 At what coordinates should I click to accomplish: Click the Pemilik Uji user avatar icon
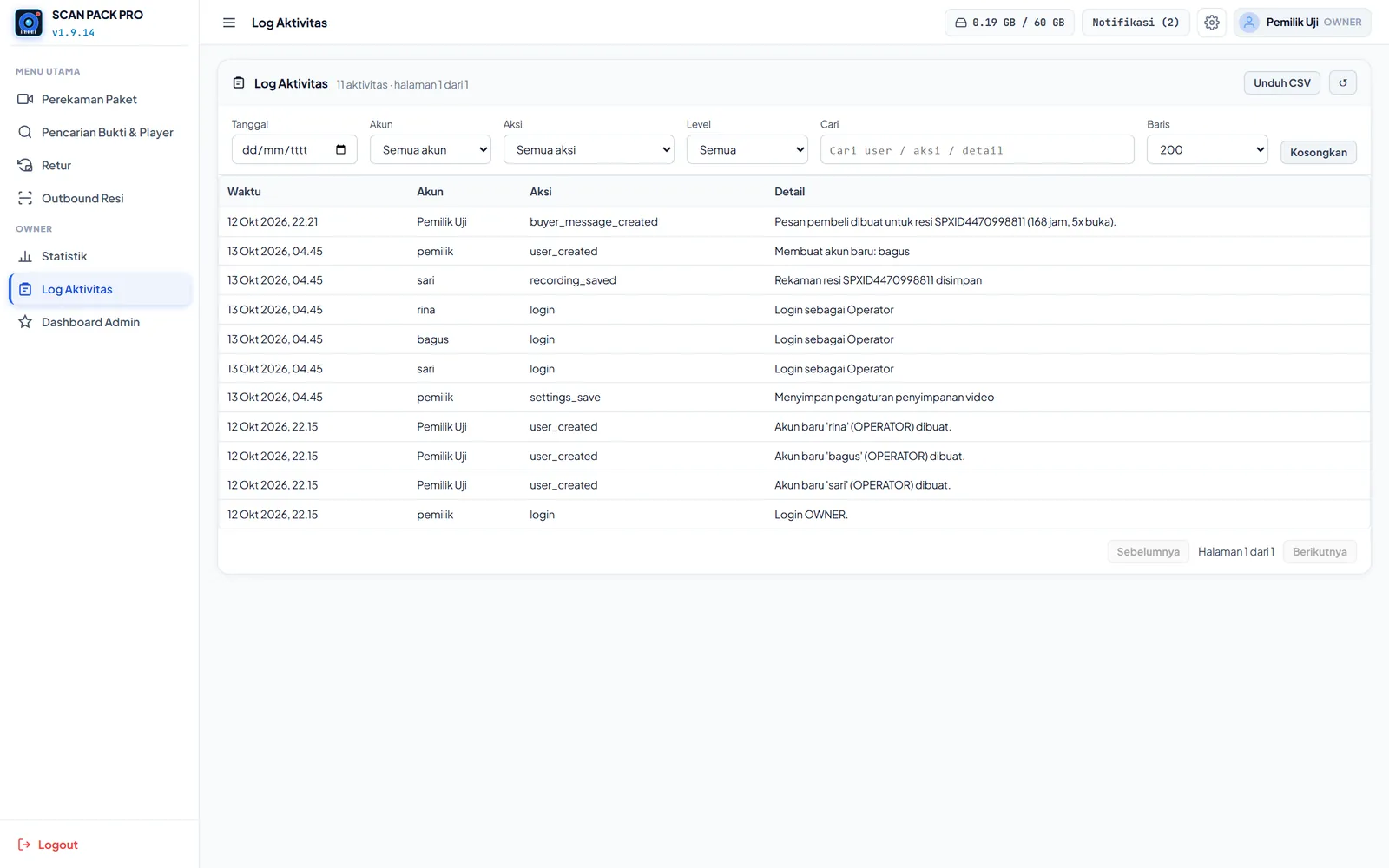point(1248,23)
